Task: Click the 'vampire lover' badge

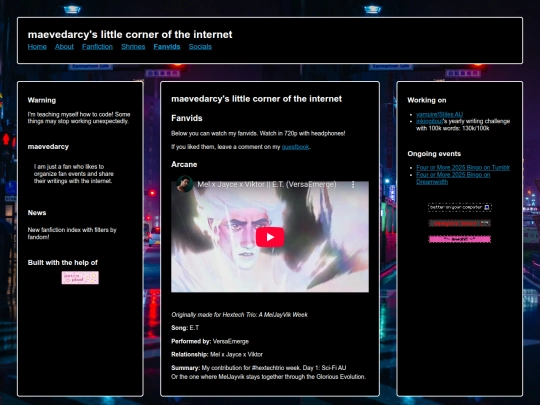Action: [460, 223]
